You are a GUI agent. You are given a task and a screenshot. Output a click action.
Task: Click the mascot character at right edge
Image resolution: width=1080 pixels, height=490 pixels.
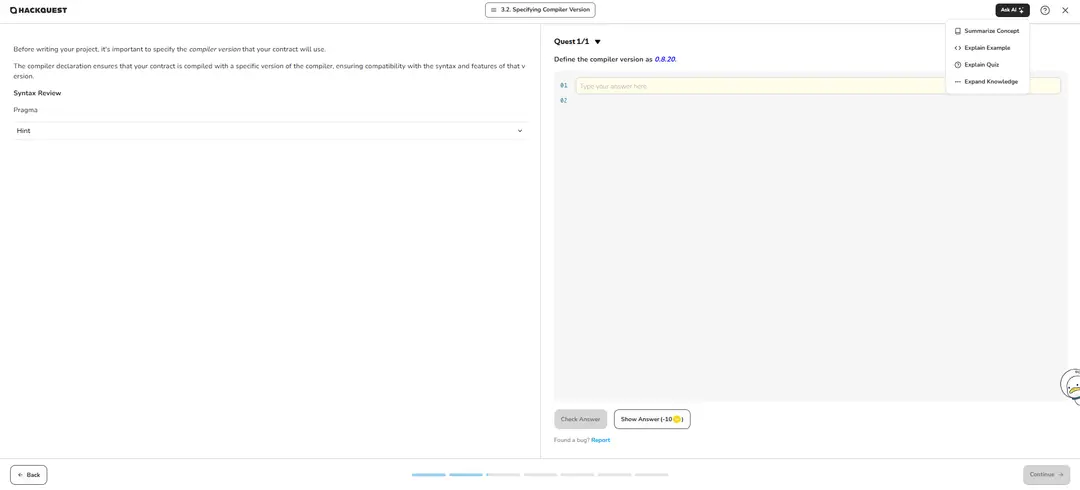[x=1071, y=385]
